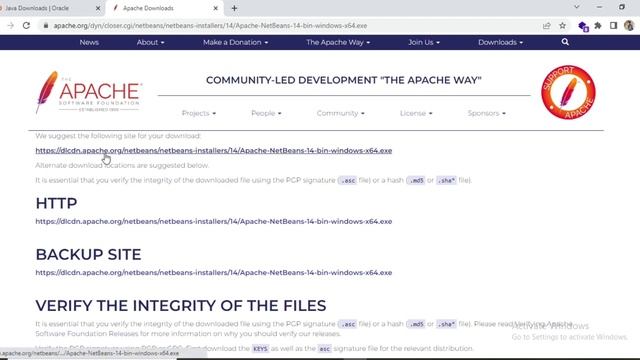Open a new tab with the plus button
This screenshot has width=640, height=360.
pos(234,8)
